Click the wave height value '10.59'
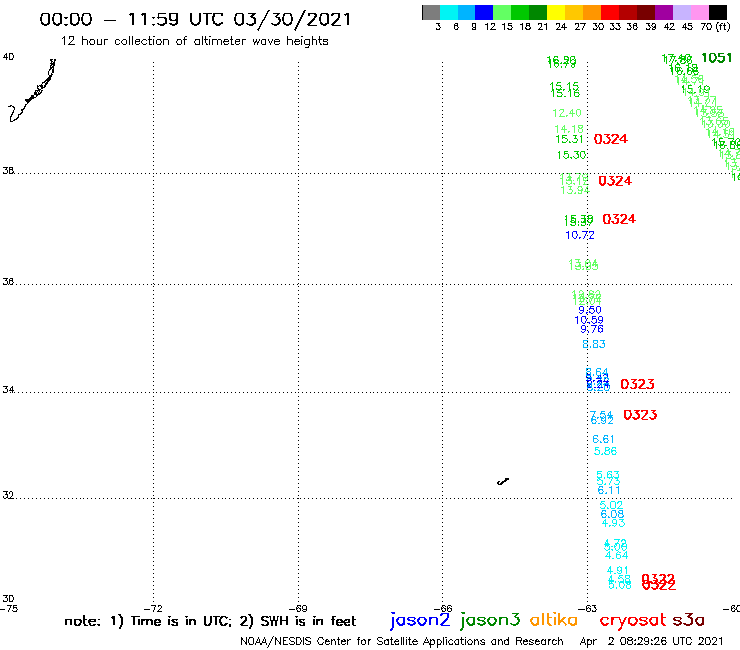Viewport: 740px width, 650px height. coord(589,320)
